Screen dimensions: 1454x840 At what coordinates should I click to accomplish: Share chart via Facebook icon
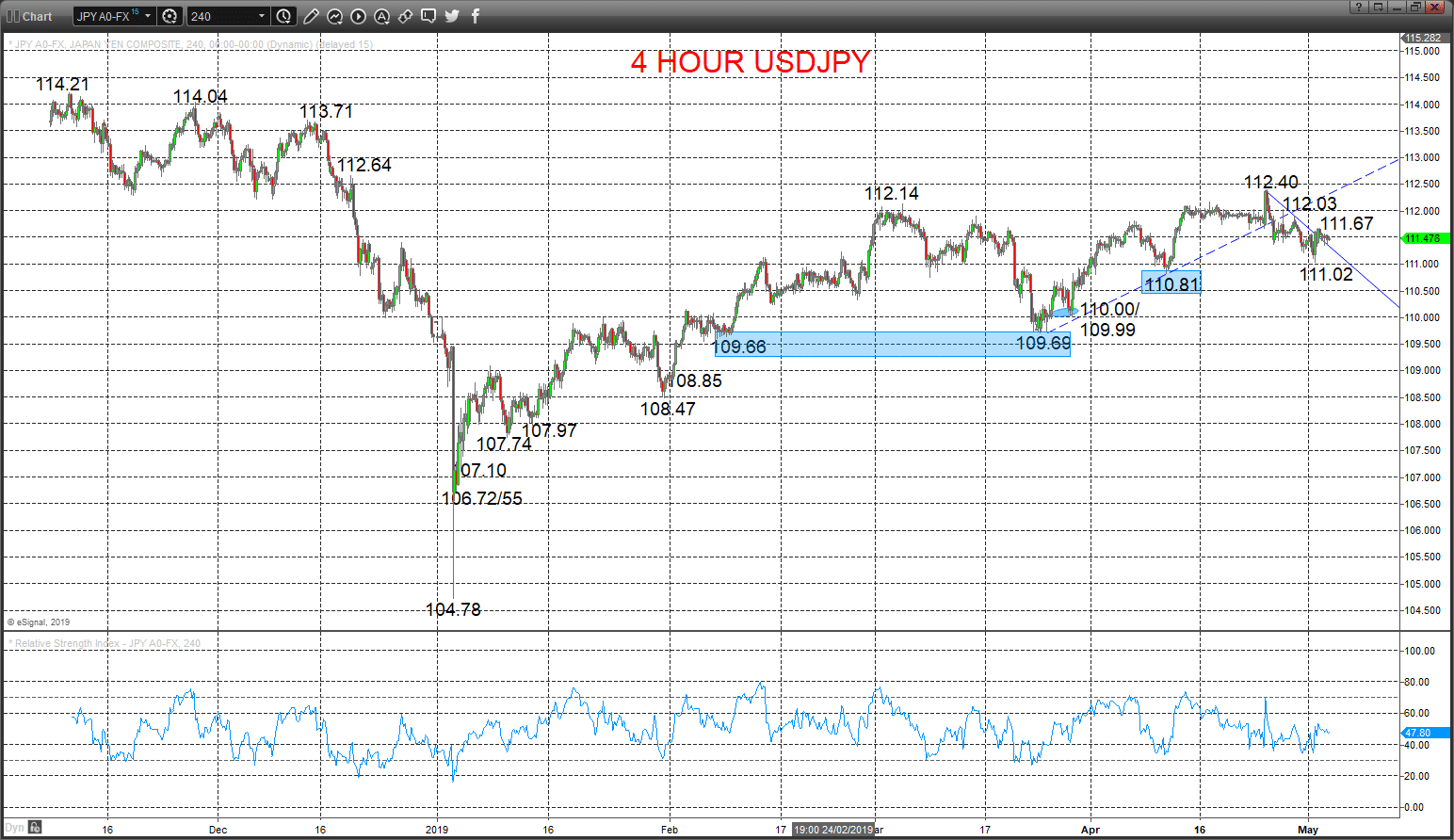click(x=476, y=16)
